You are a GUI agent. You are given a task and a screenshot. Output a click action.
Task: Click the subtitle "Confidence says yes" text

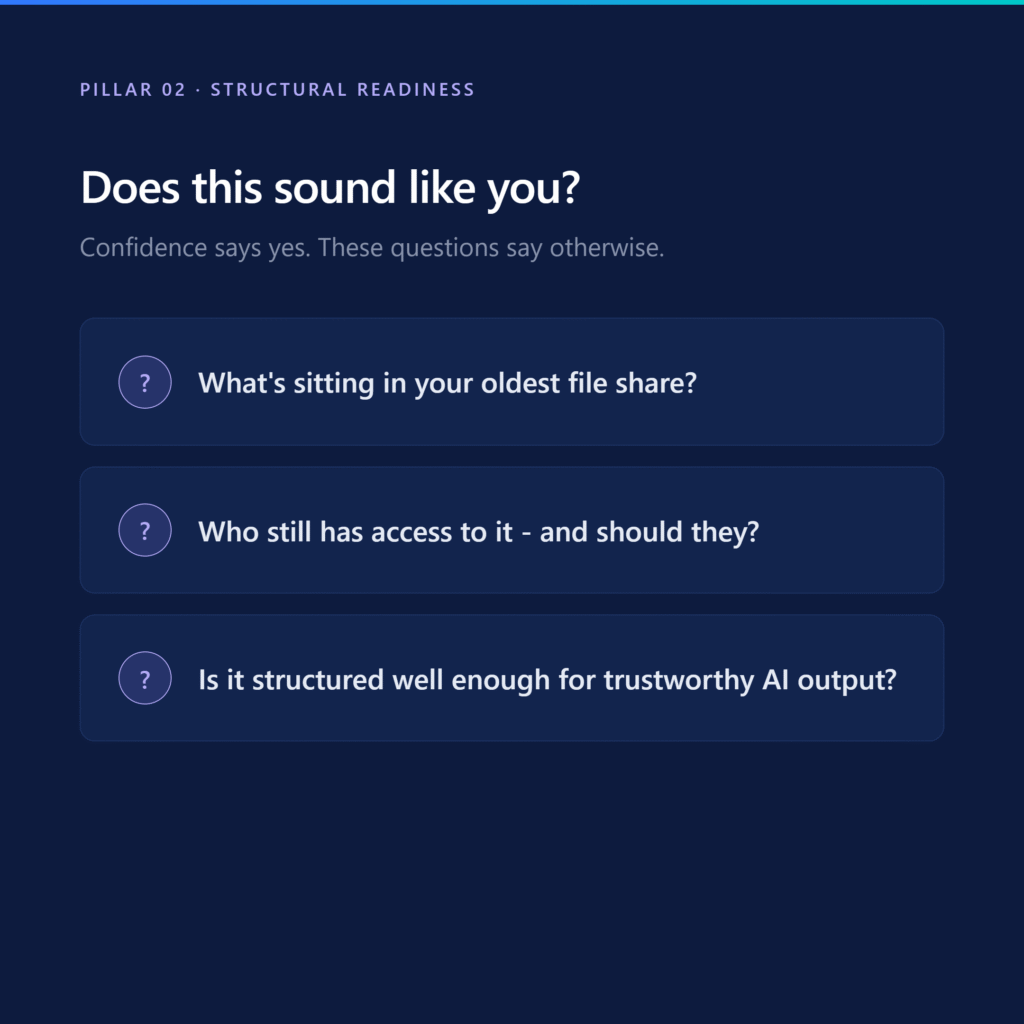point(372,248)
